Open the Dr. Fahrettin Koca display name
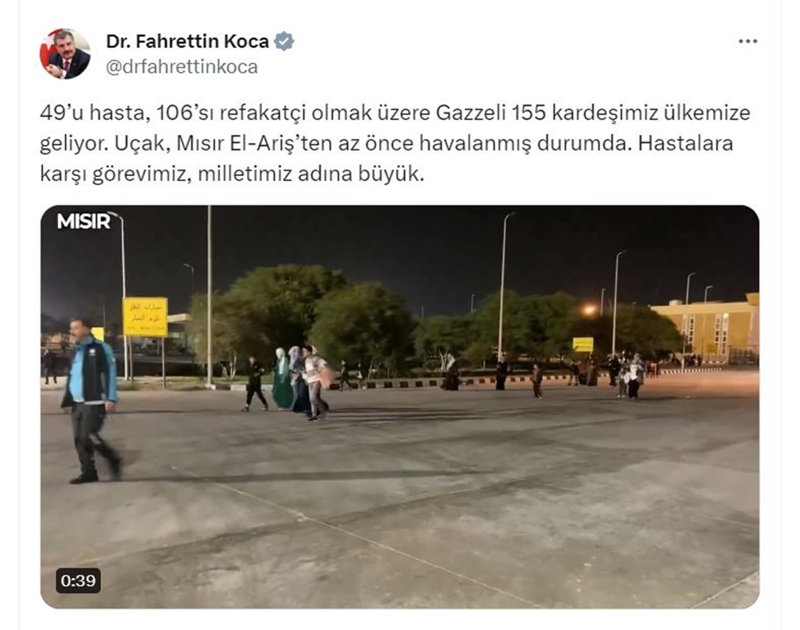The width and height of the screenshot is (800, 630). (187, 41)
